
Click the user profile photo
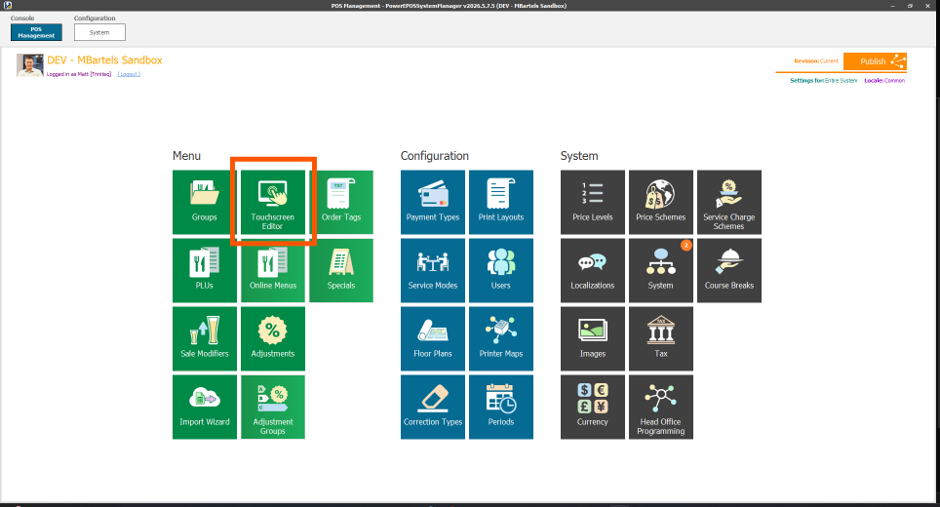point(30,65)
